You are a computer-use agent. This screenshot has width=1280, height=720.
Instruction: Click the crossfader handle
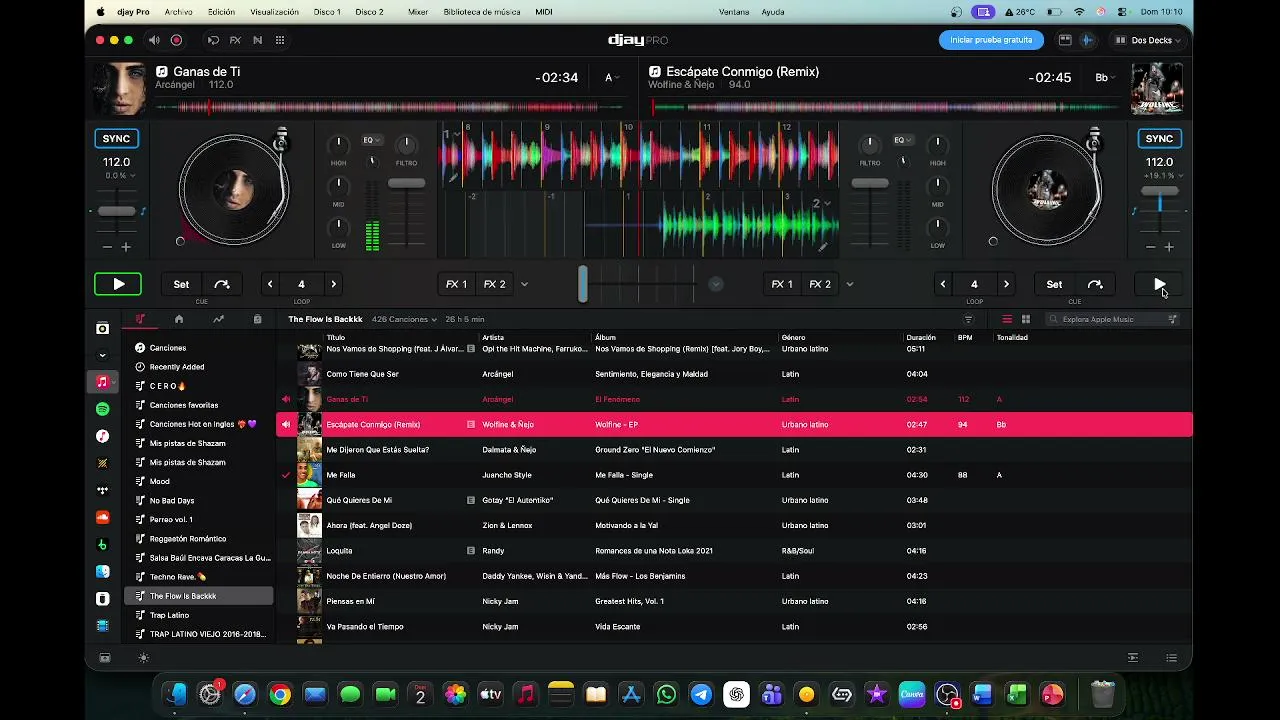pos(583,284)
